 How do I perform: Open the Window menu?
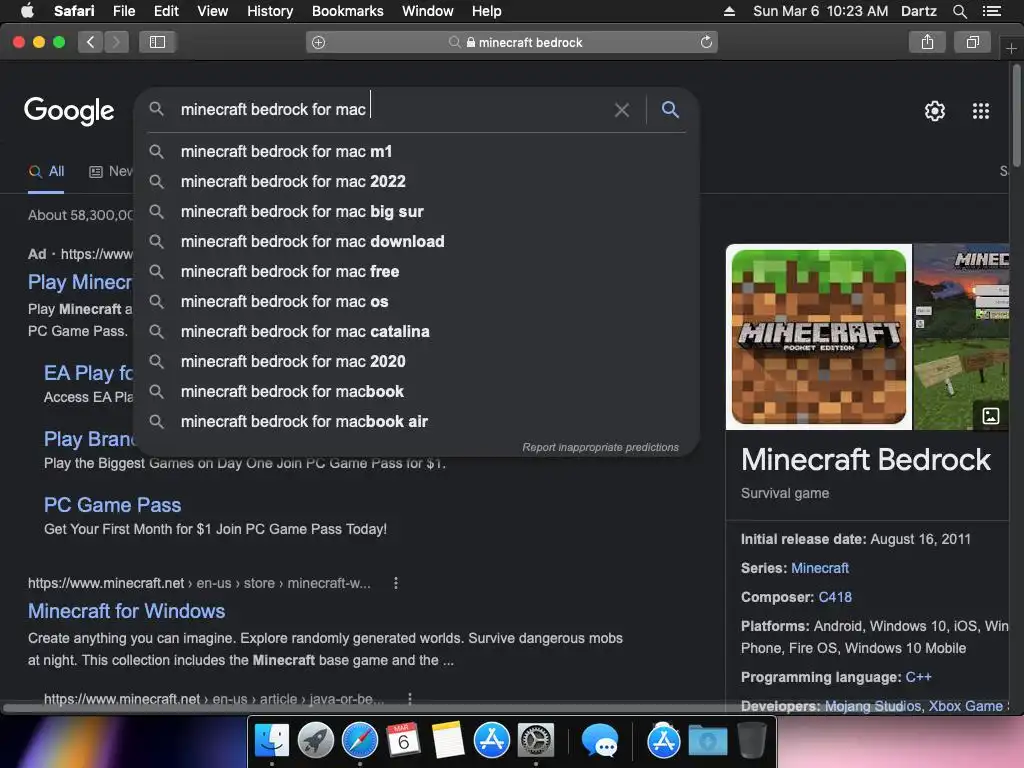[427, 11]
